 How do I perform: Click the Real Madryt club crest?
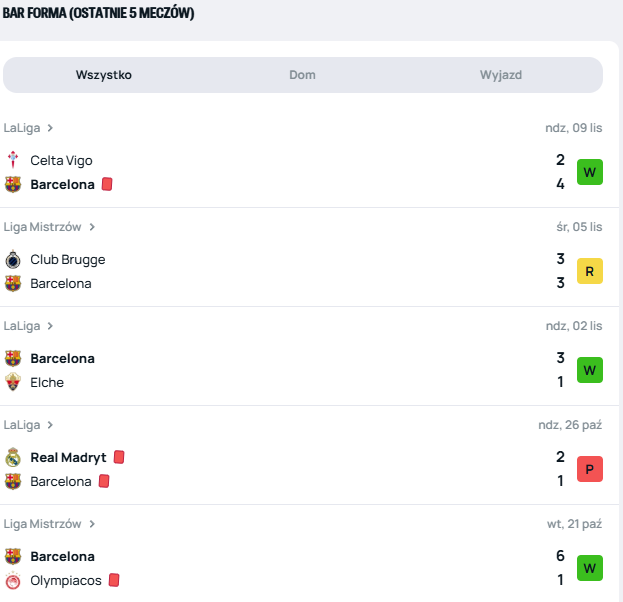[13, 457]
